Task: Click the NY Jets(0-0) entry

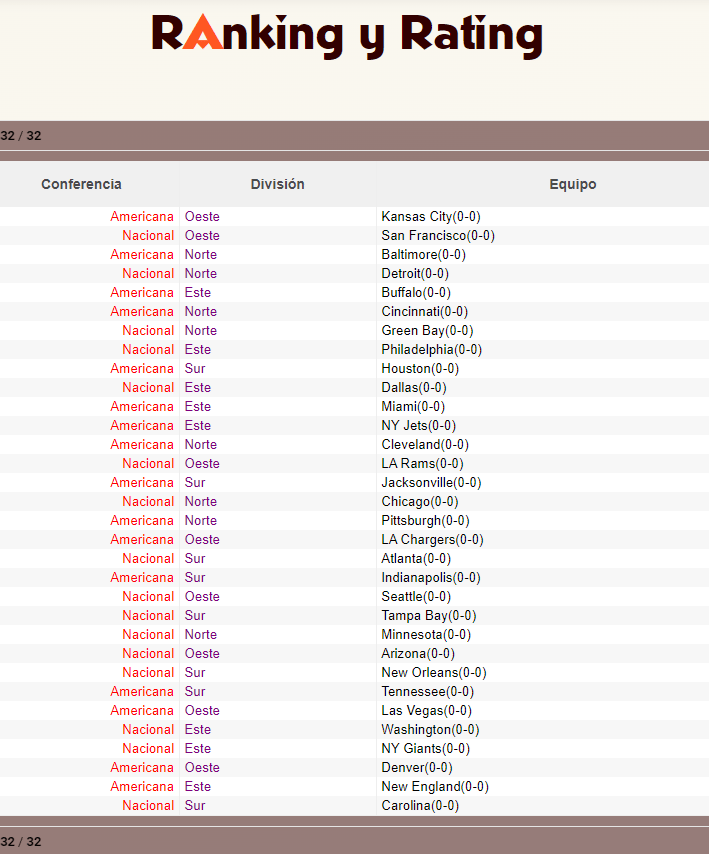Action: (418, 425)
